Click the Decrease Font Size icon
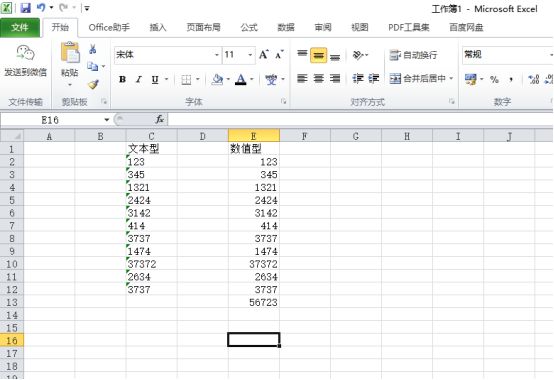 point(279,55)
